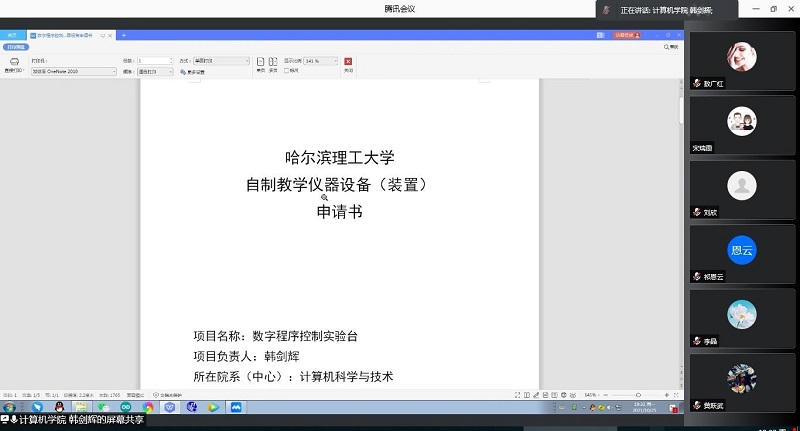Viewport: 800px width, 431px height.
Task: Switch to the home tab
Action: coord(13,35)
